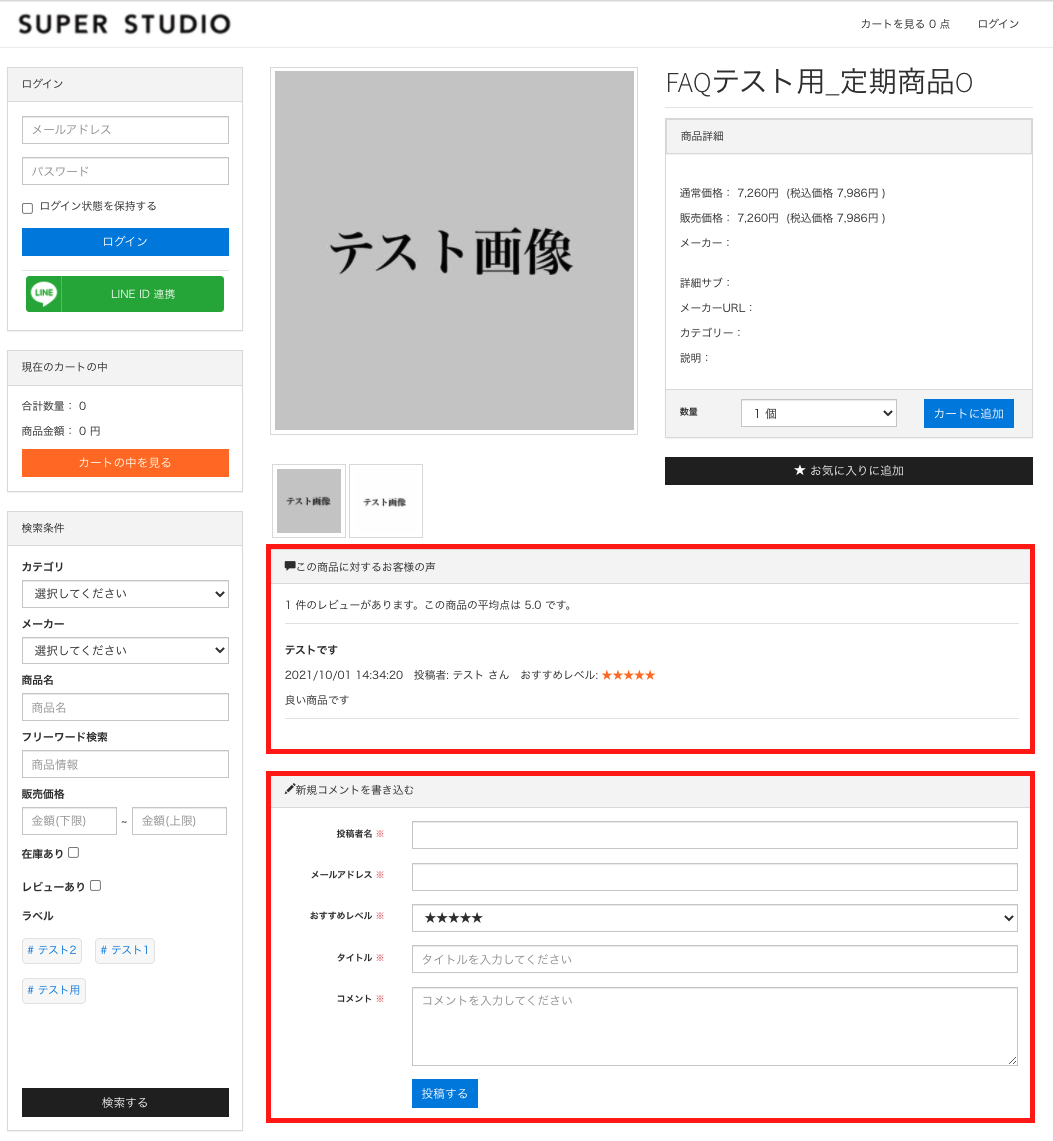The width and height of the screenshot is (1053, 1141).
Task: Click the product title FAQテスト用_定期商品O
Action: coord(819,82)
